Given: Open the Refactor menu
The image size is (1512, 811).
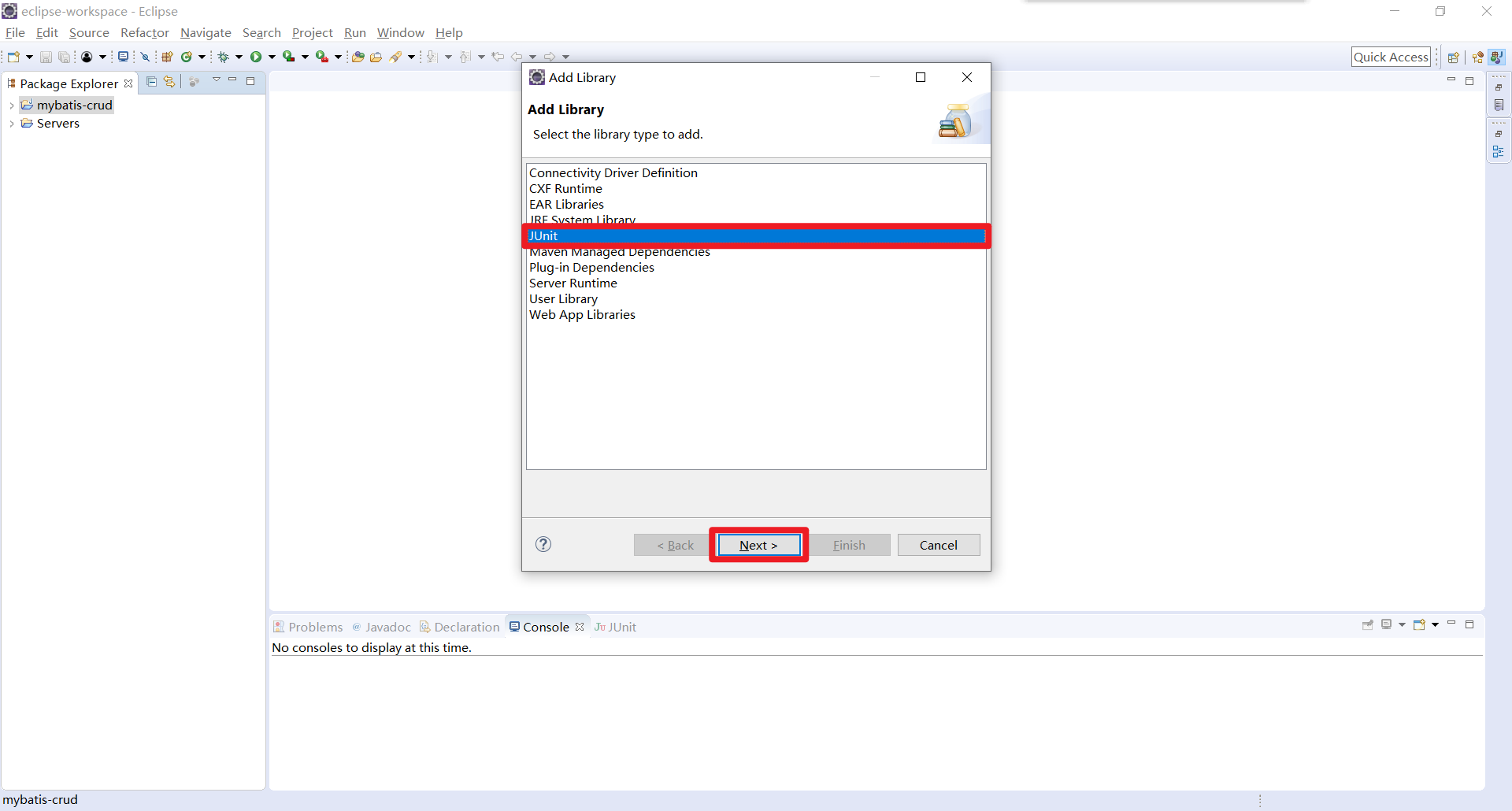Looking at the screenshot, I should click(145, 32).
